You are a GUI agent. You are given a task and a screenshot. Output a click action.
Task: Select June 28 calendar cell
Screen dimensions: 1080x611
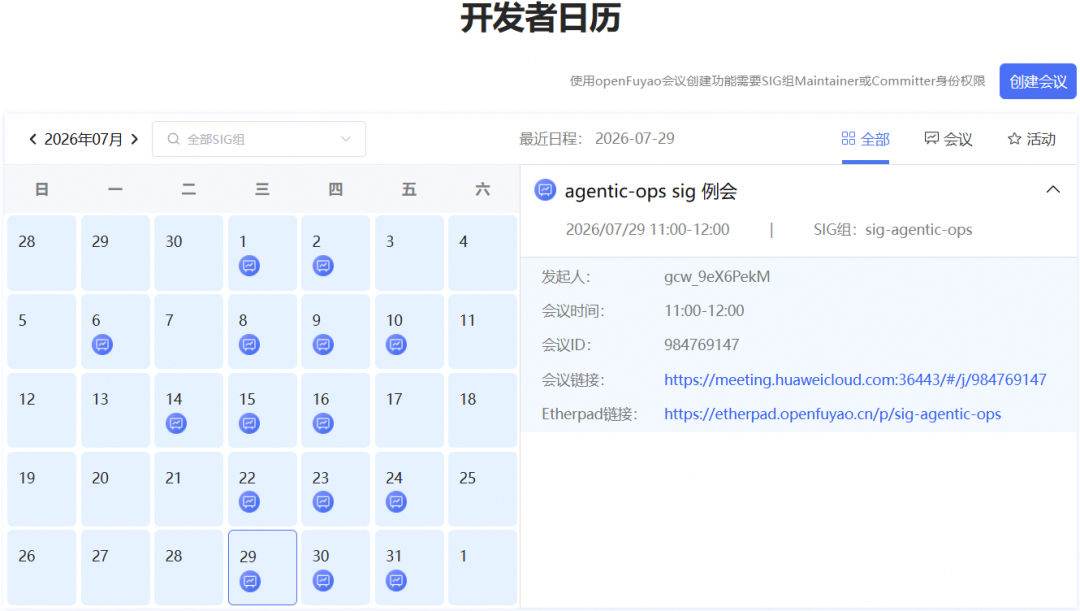[x=42, y=253]
